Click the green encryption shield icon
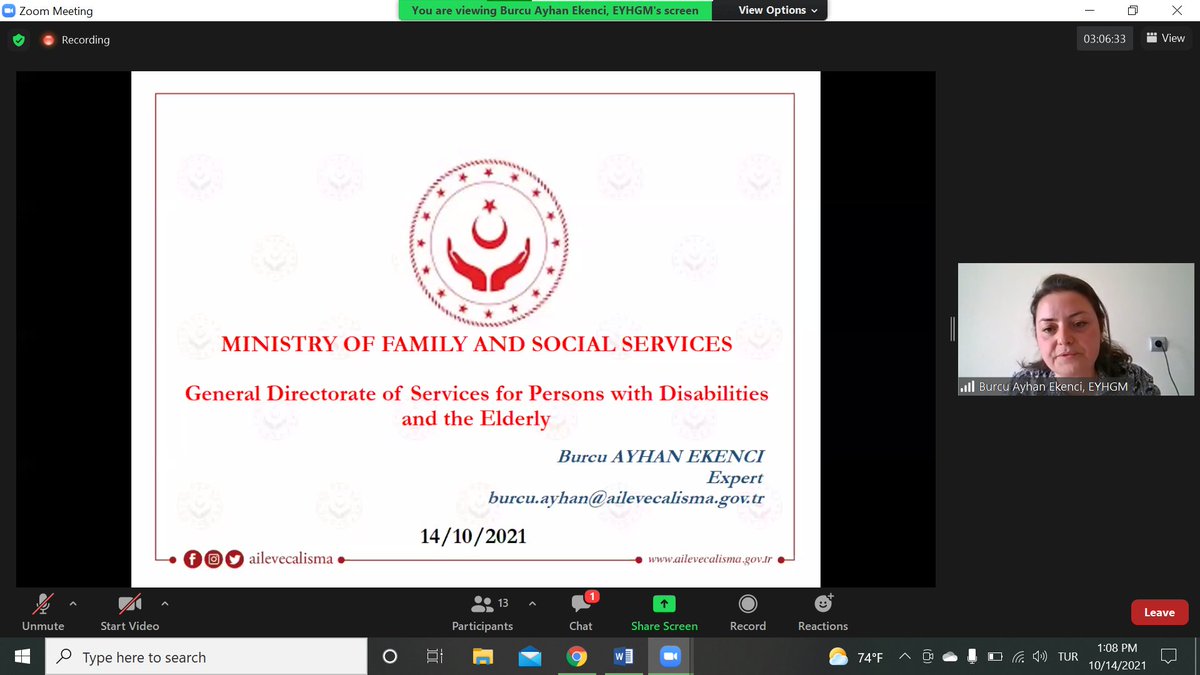1200x675 pixels. click(x=18, y=40)
